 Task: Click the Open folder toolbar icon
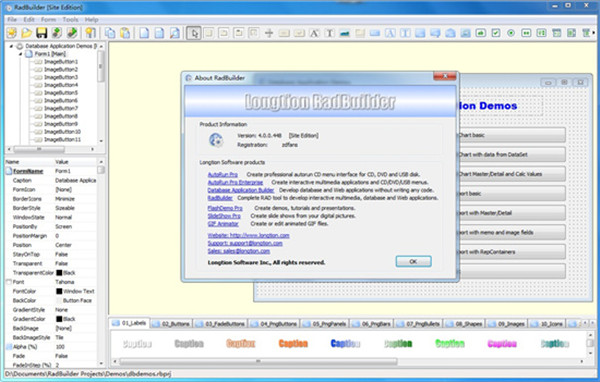(26, 33)
